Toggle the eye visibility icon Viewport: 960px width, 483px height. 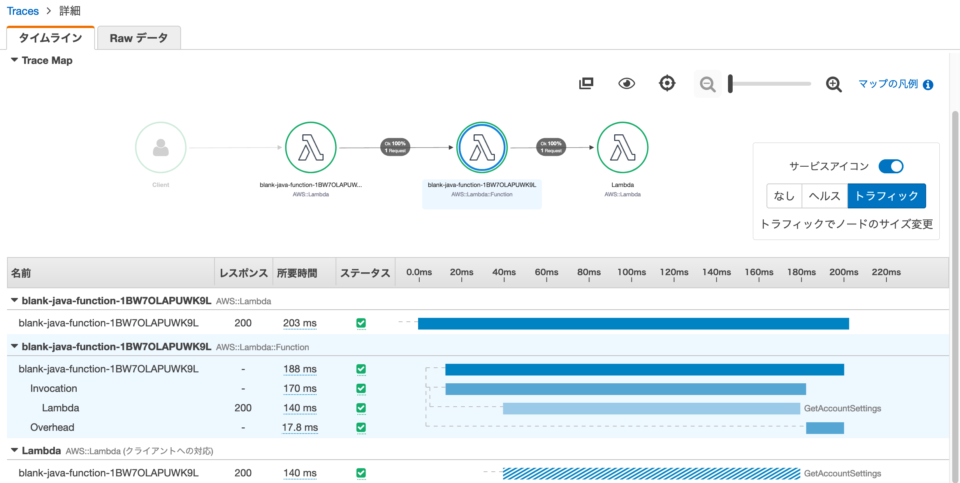coord(626,83)
